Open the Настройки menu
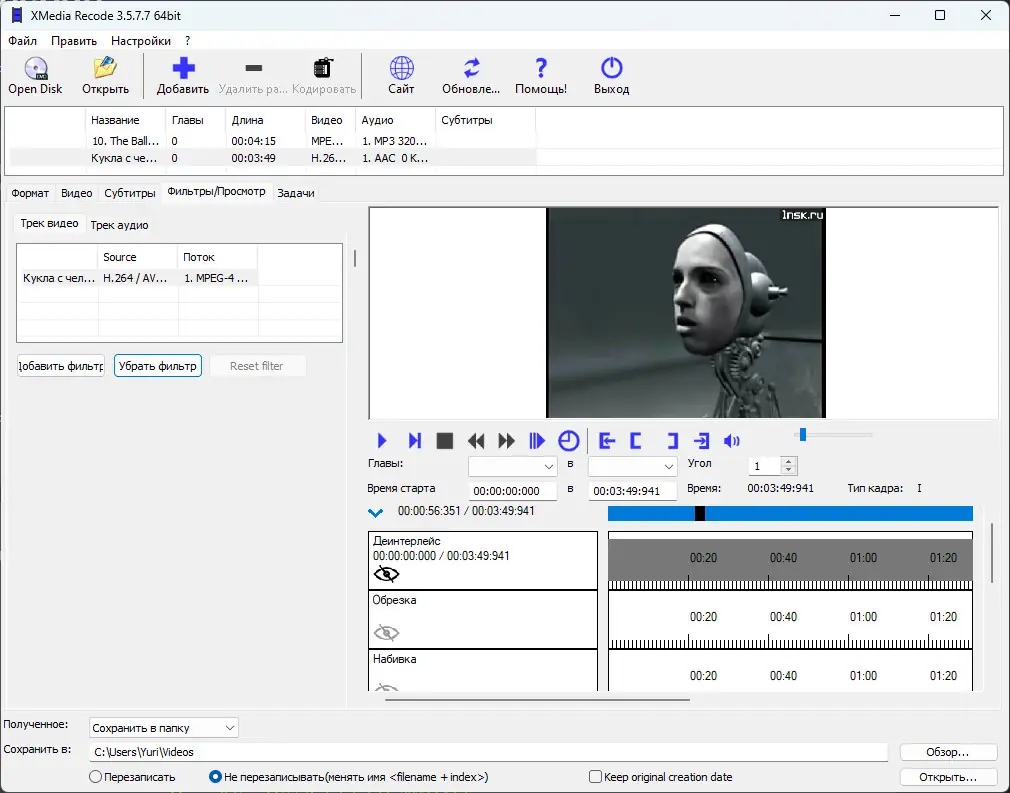Image resolution: width=1010 pixels, height=793 pixels. (x=140, y=41)
